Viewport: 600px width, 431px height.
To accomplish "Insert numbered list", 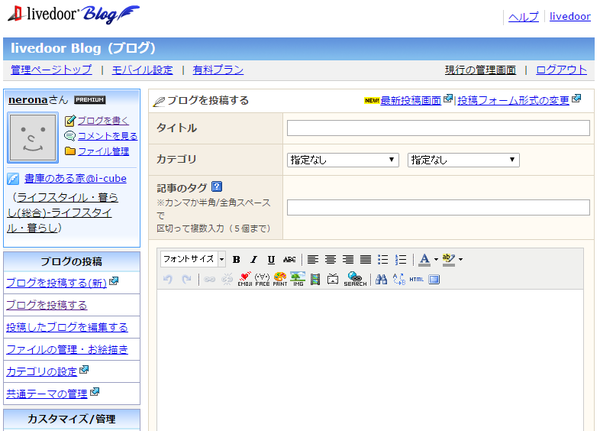I will 401,260.
